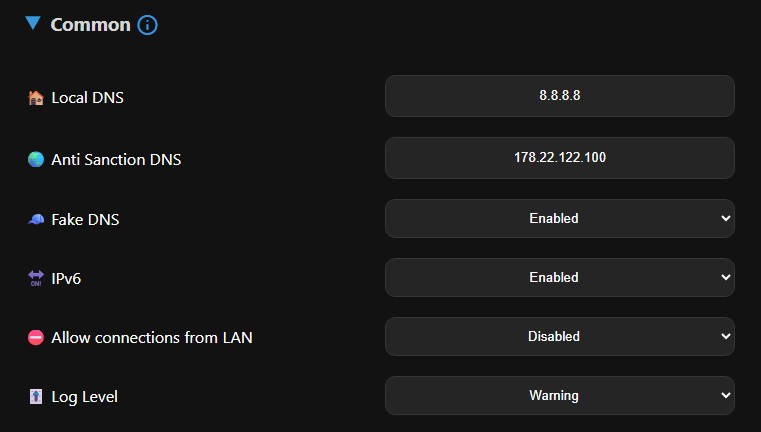Click the red no-entry icon beside LAN setting
This screenshot has height=432, width=761.
pos(36,338)
